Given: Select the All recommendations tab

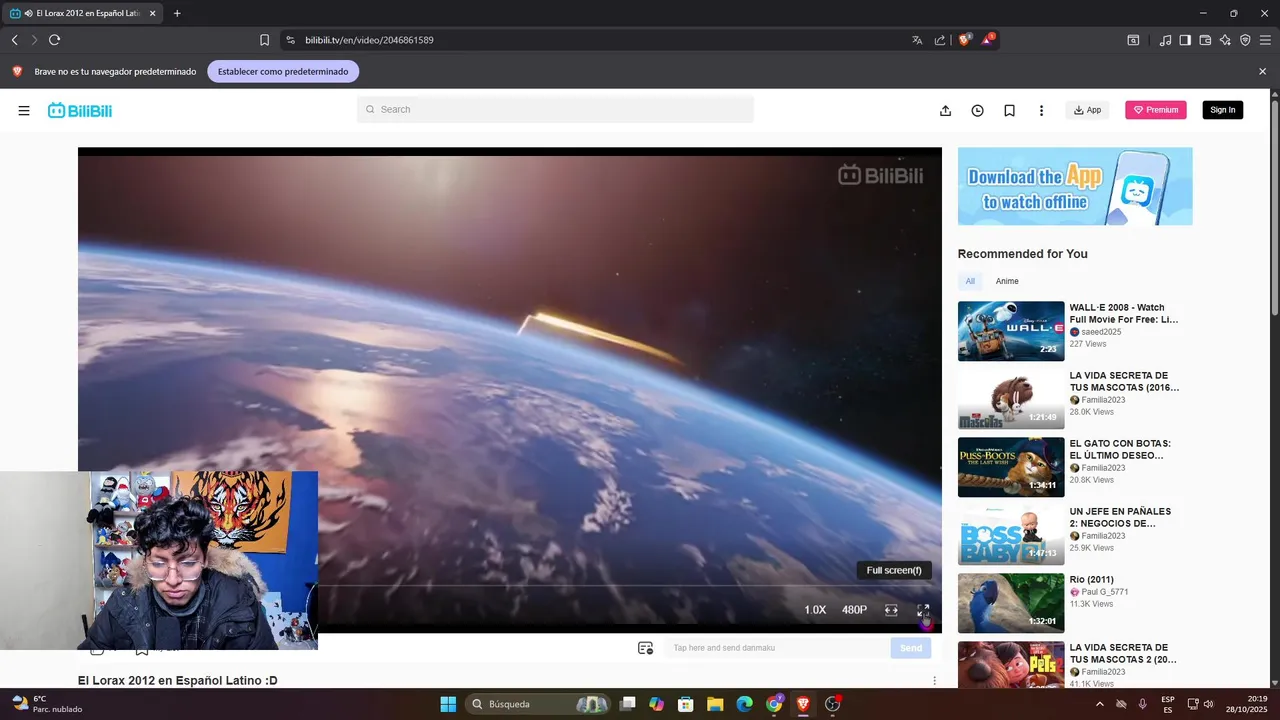Looking at the screenshot, I should [970, 281].
